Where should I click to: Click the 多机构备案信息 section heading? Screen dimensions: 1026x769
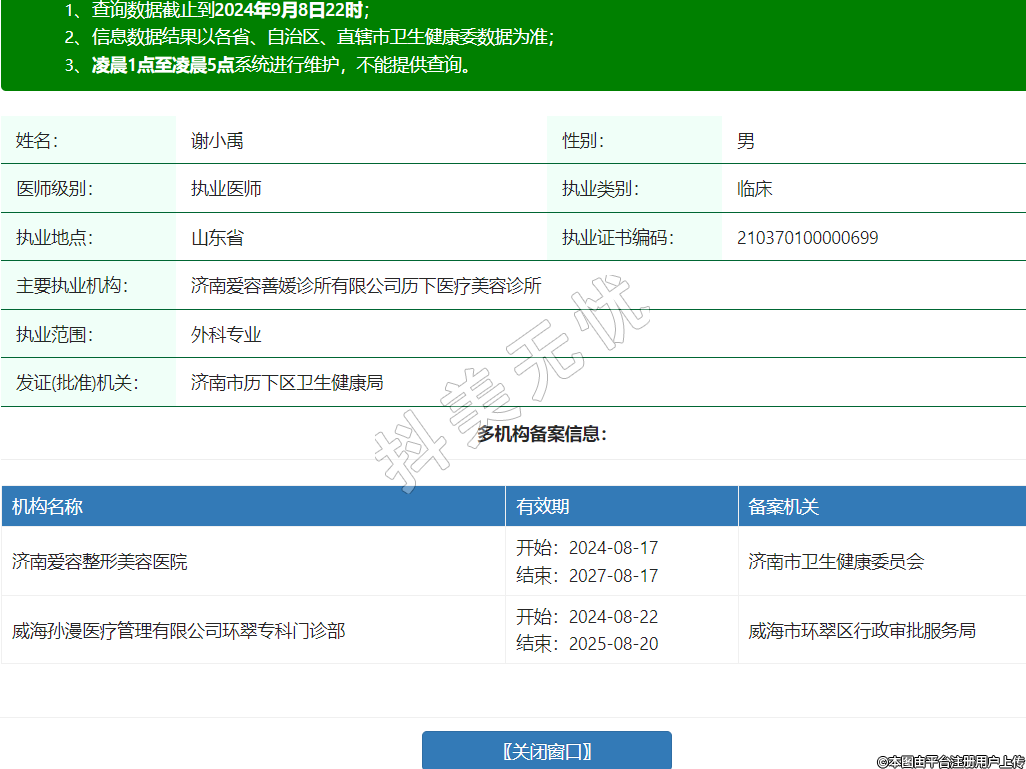542,434
